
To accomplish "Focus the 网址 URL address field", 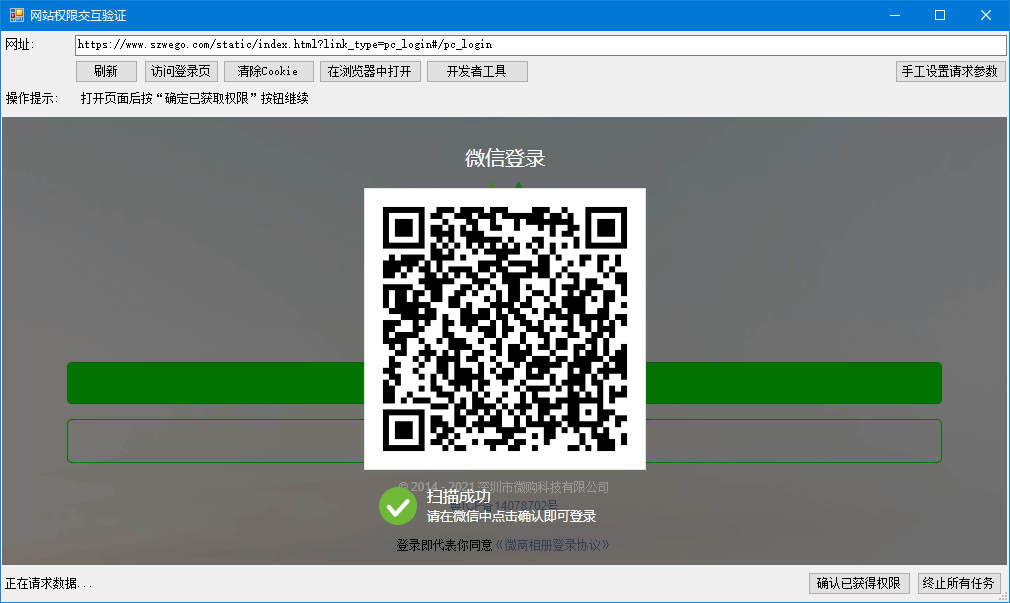I will (540, 44).
